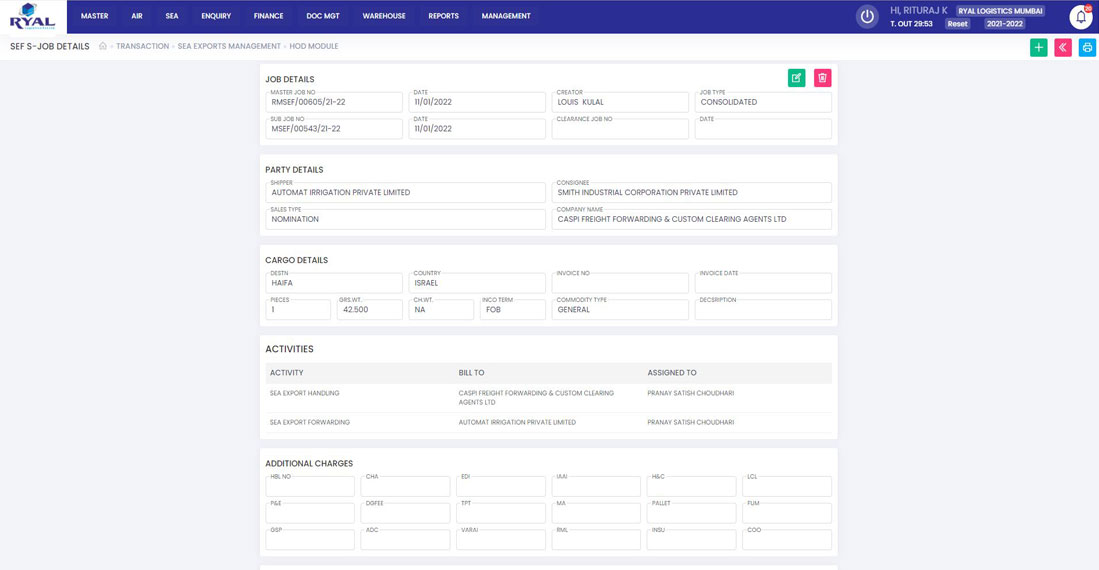Click the BILL TO column header

[x=472, y=373]
